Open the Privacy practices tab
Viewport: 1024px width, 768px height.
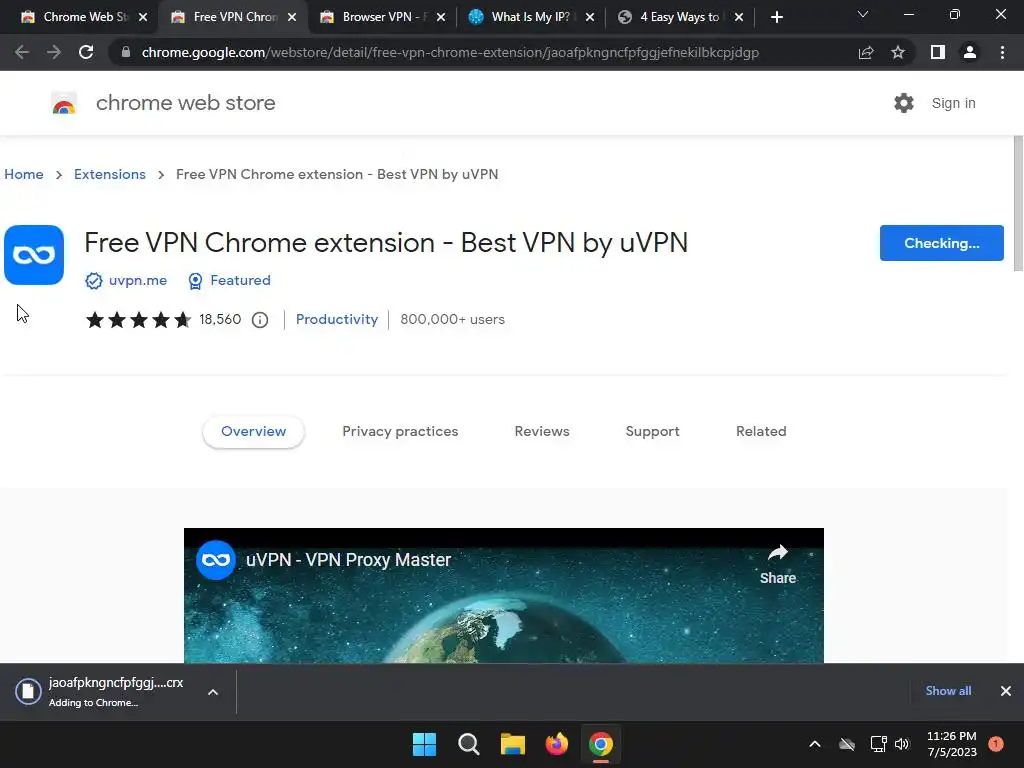(400, 432)
